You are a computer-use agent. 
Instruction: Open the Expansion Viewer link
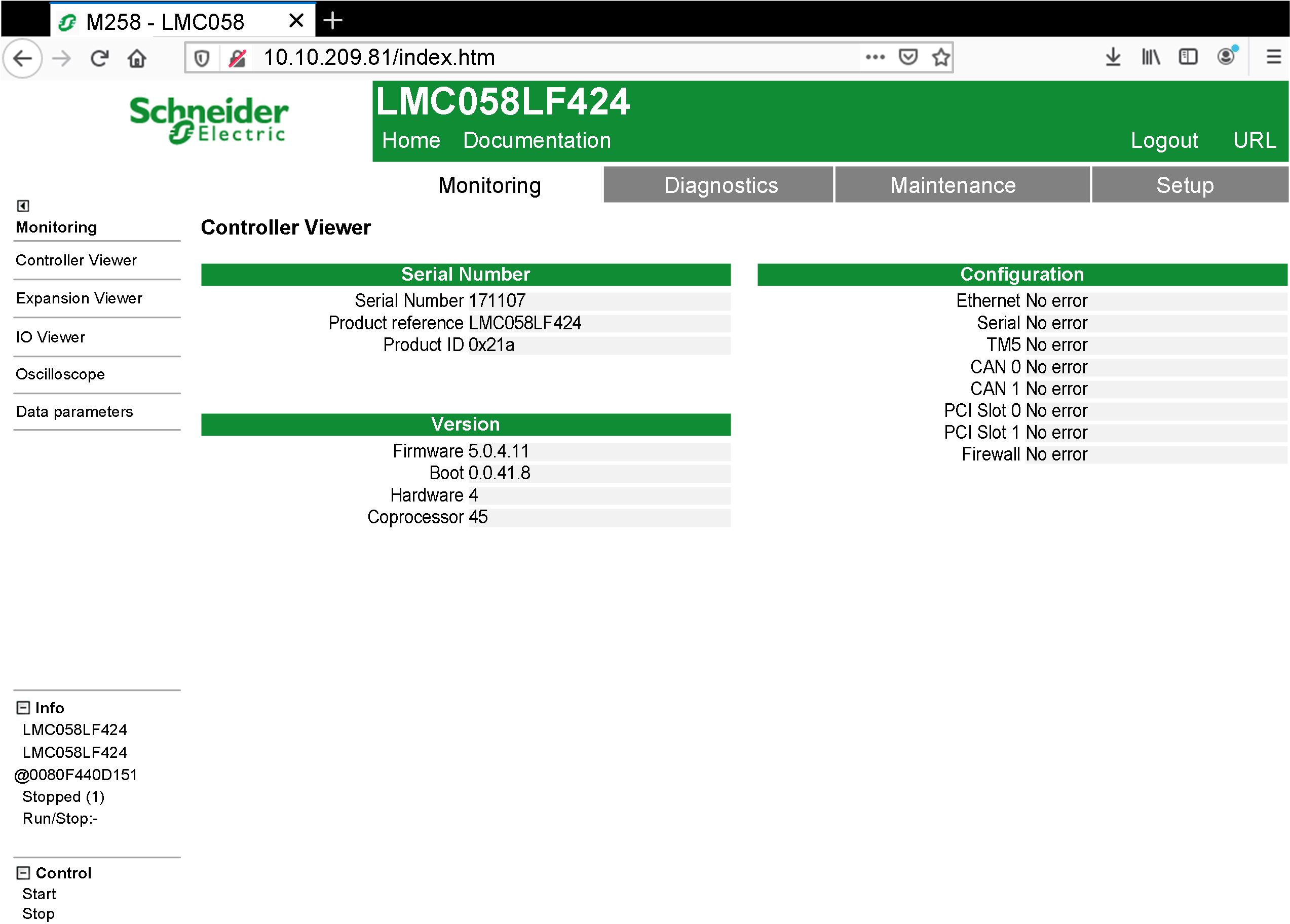pyautogui.click(x=79, y=298)
